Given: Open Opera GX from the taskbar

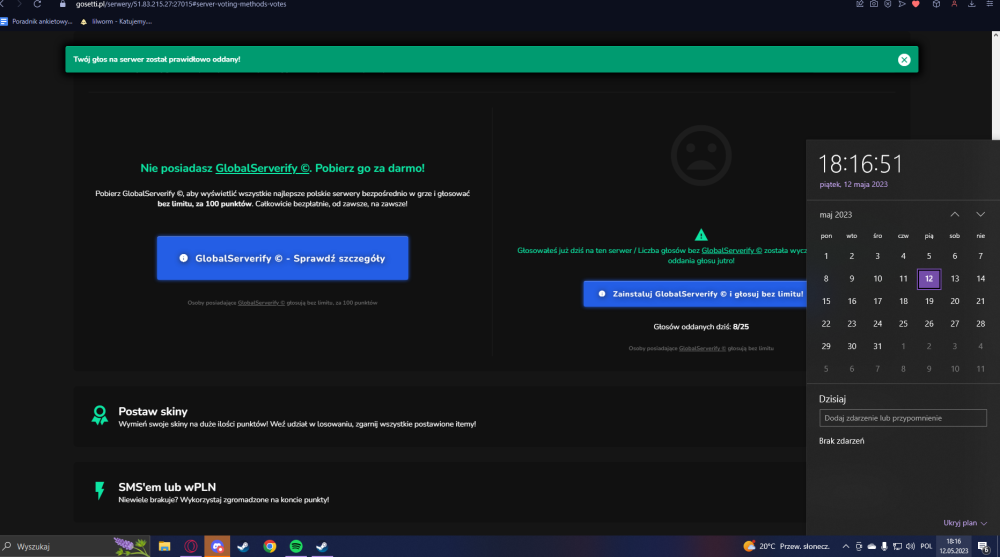Looking at the screenshot, I should (191, 546).
